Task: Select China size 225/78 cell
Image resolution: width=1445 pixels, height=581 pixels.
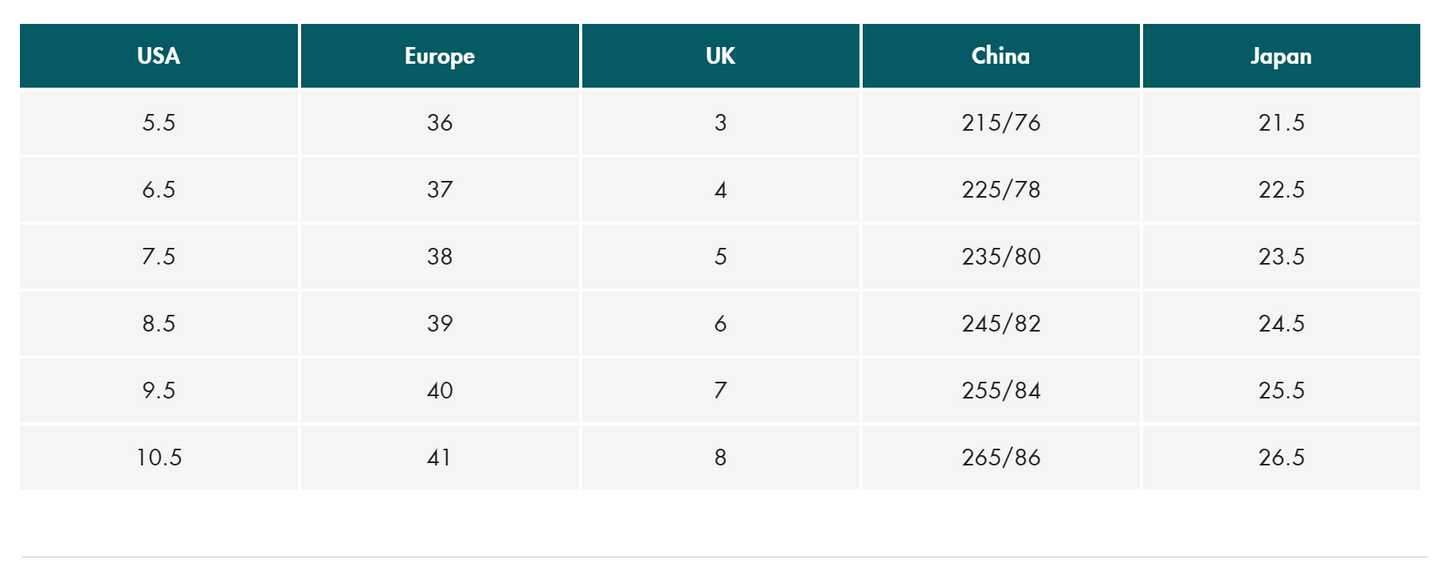Action: 1001,190
